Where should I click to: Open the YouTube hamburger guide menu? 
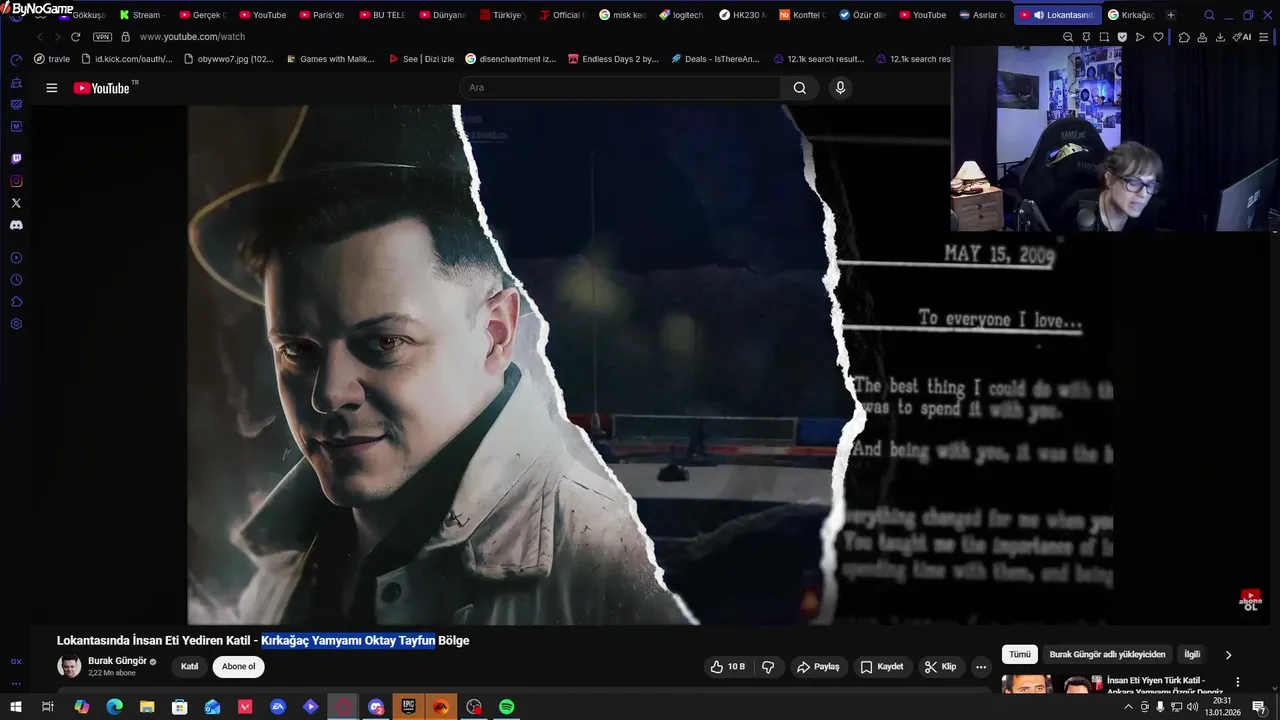point(52,88)
